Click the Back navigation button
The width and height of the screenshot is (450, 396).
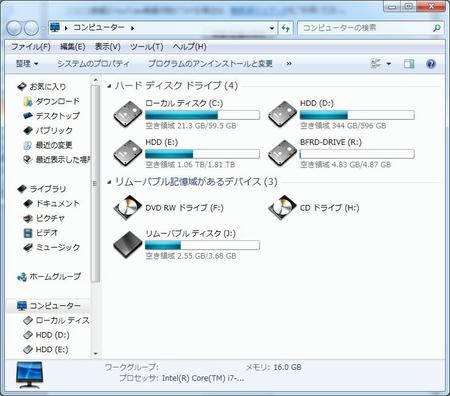click(x=14, y=28)
